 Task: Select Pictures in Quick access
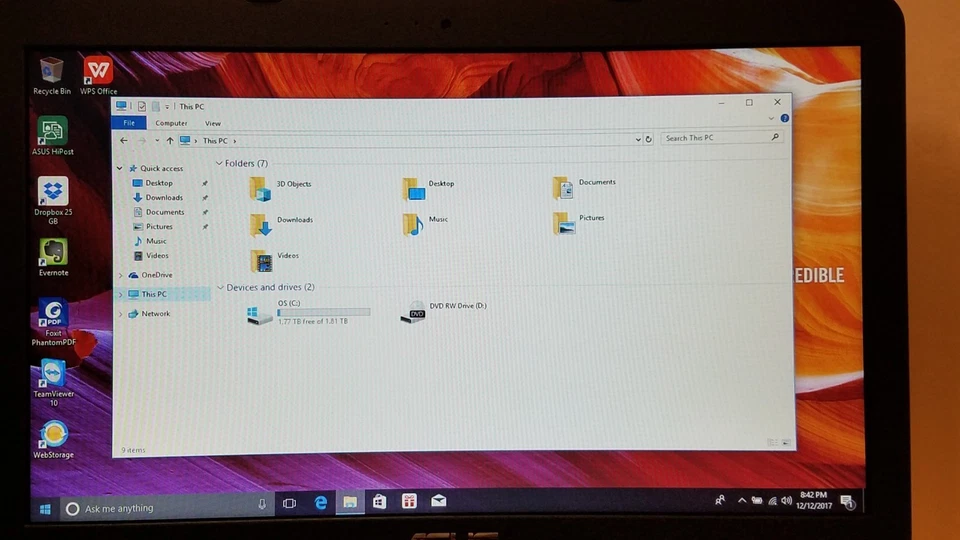(x=159, y=227)
